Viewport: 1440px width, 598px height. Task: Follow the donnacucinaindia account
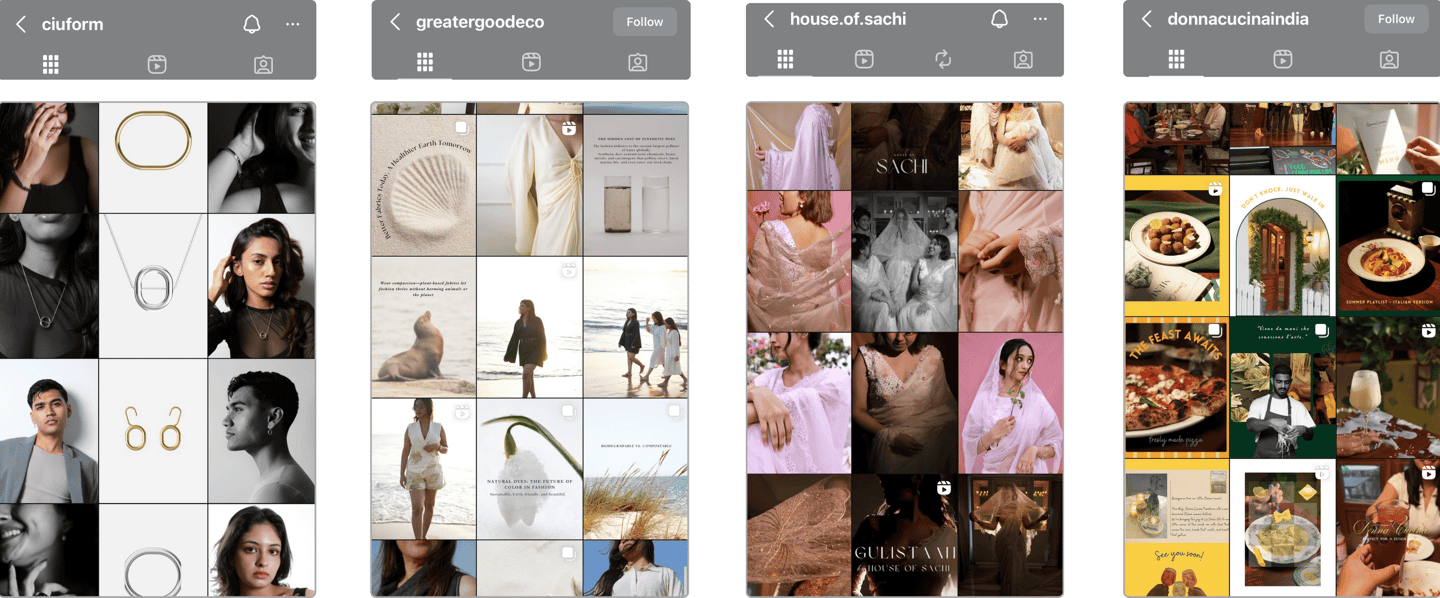pyautogui.click(x=1396, y=19)
